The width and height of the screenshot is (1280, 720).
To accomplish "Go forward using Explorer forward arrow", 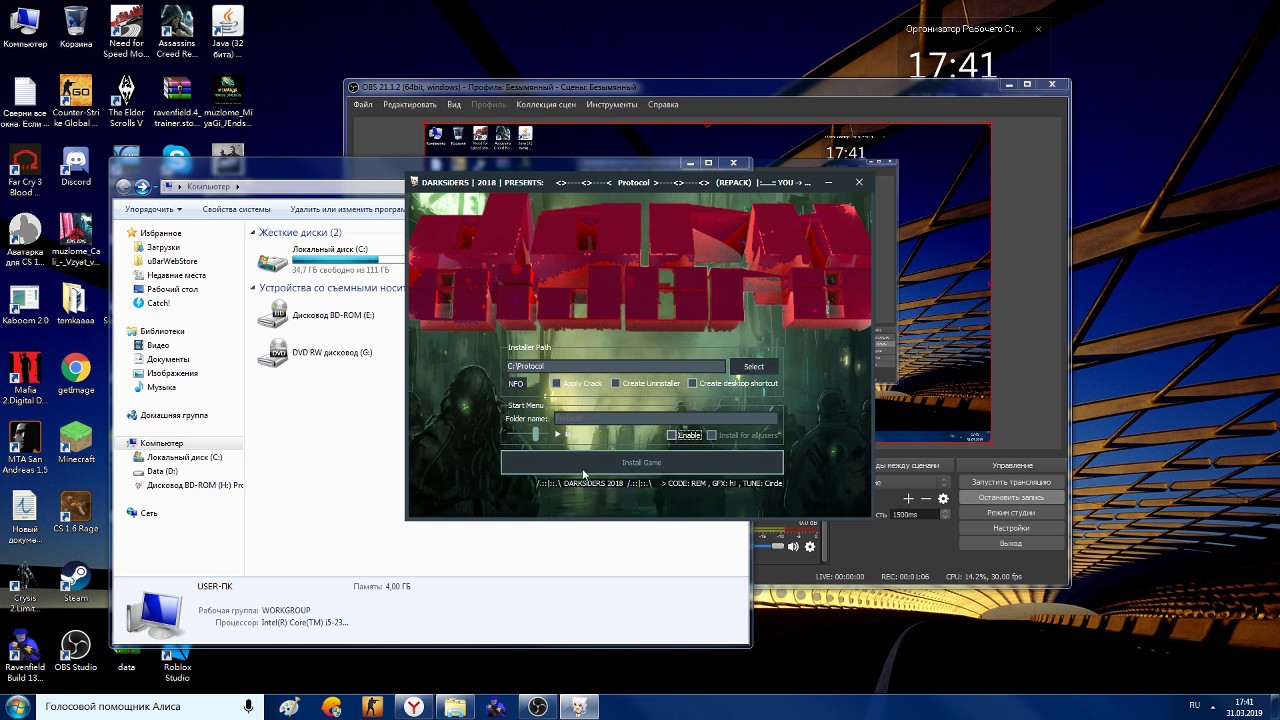I will tap(142, 186).
